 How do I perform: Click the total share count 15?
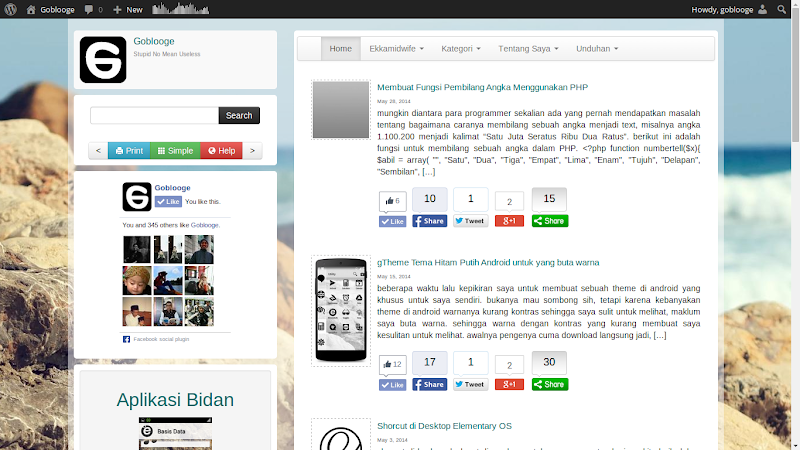tap(549, 198)
